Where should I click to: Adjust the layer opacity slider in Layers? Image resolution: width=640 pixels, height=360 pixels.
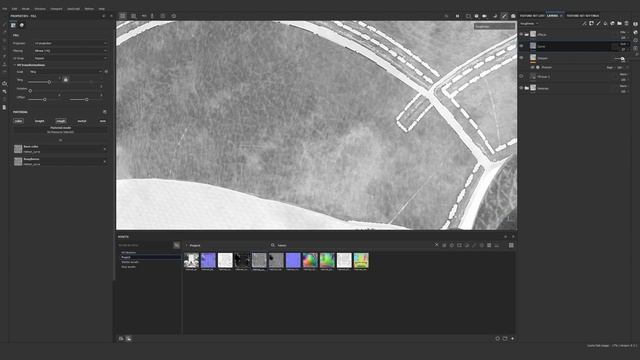(622, 58)
